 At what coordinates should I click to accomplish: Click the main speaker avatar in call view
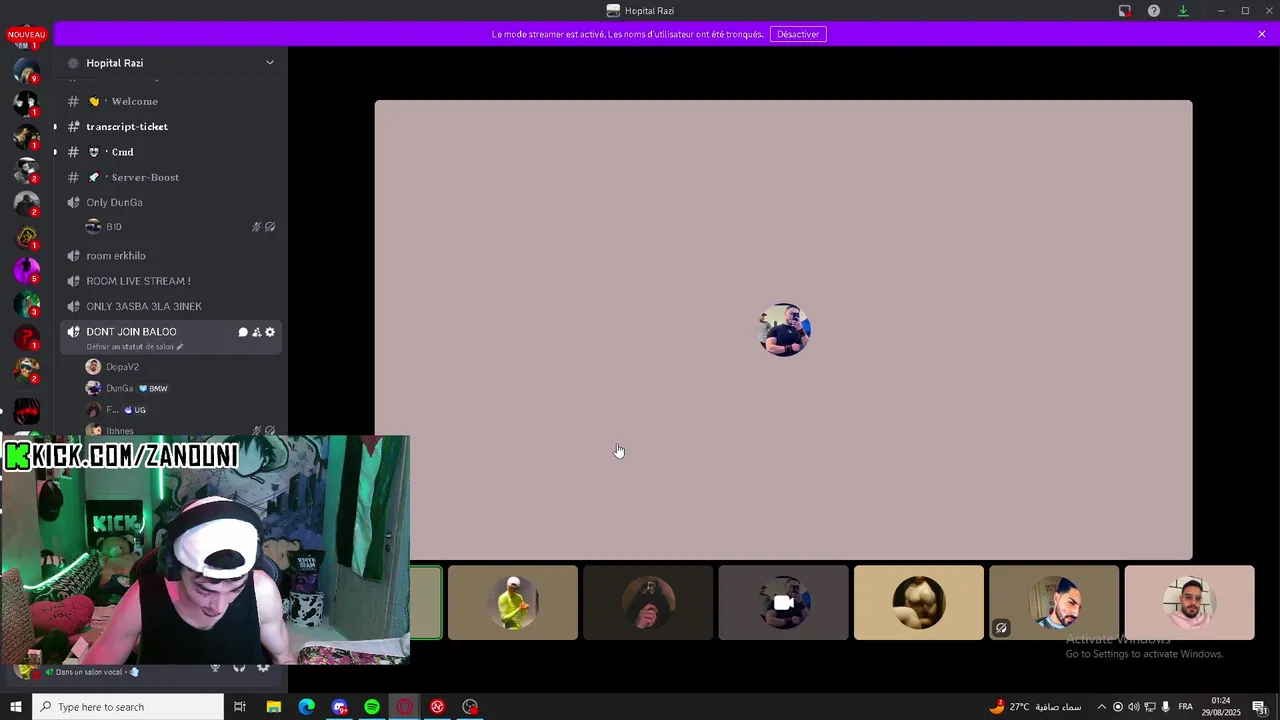coord(784,330)
